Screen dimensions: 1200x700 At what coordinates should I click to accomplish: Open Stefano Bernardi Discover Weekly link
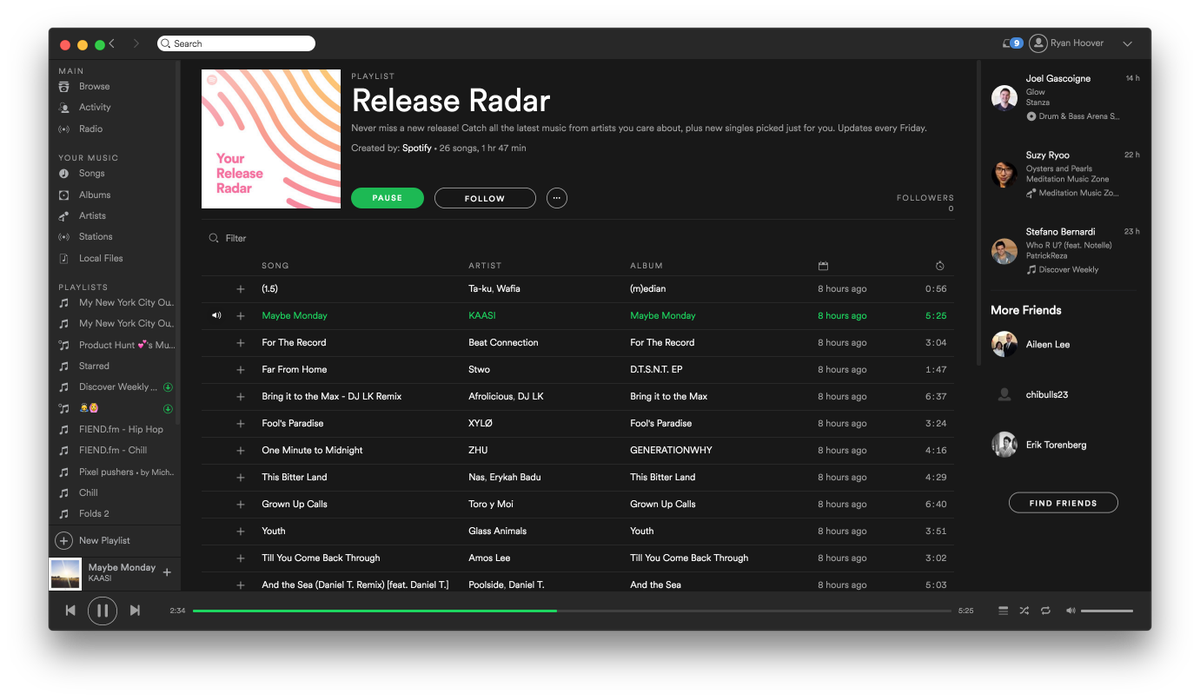click(x=1068, y=270)
